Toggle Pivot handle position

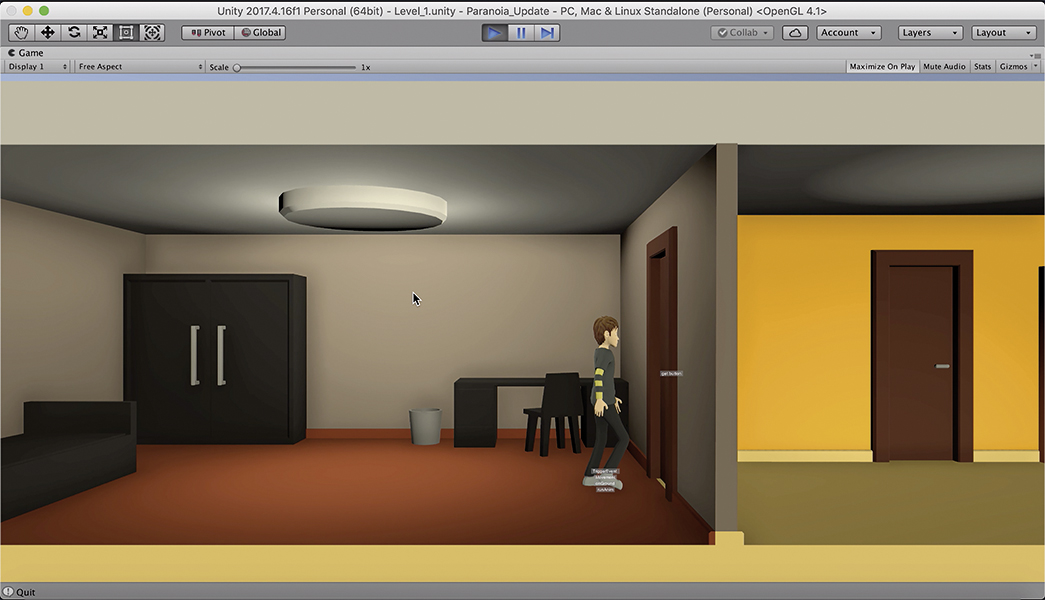click(208, 33)
